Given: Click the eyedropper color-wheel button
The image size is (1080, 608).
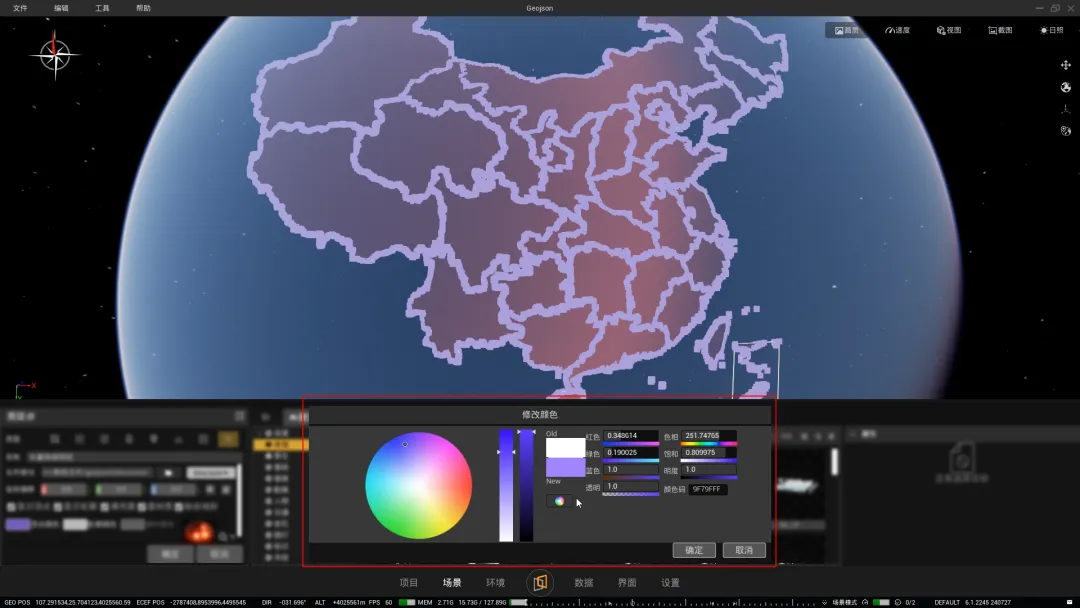Looking at the screenshot, I should tap(559, 501).
